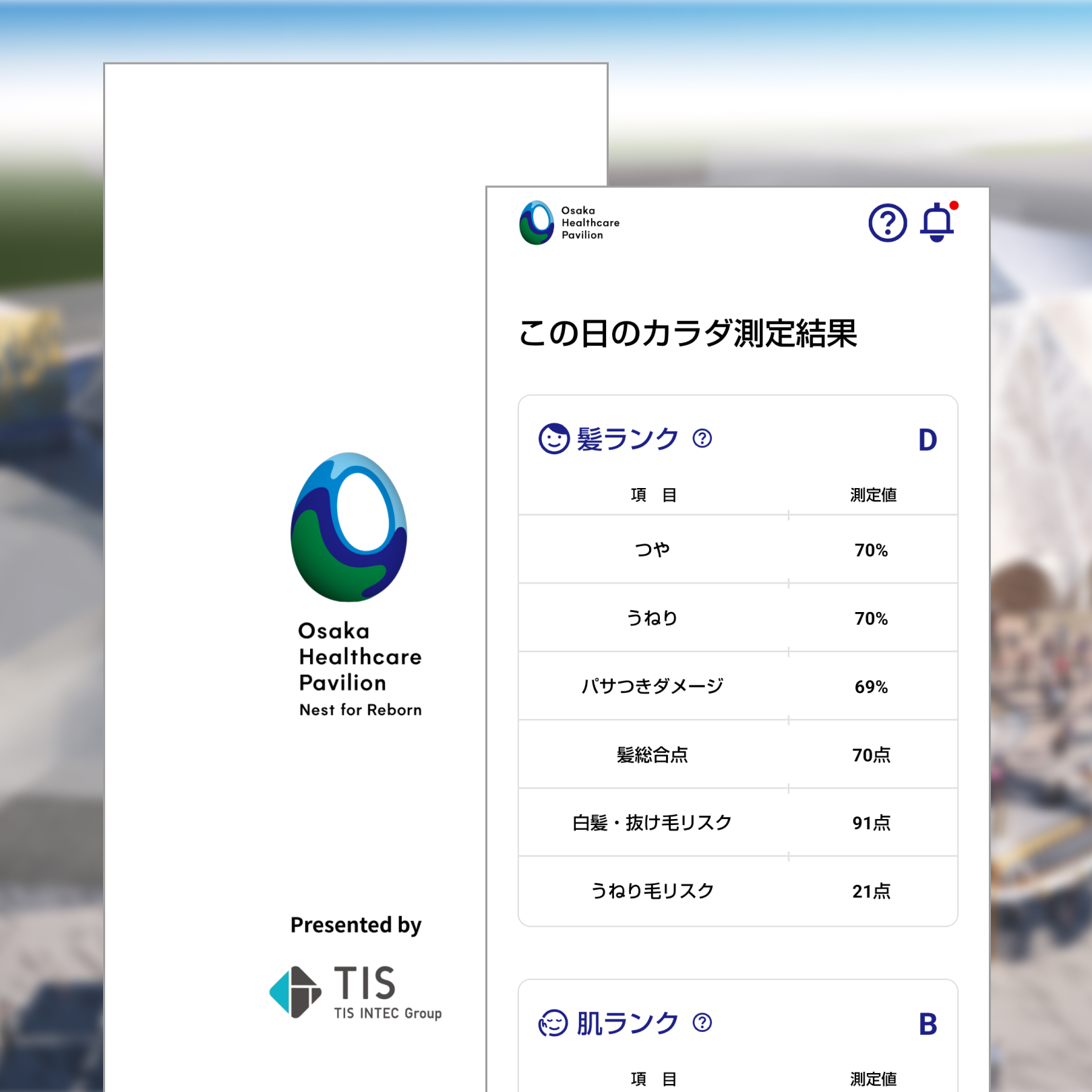Screen dimensions: 1092x1092
Task: Click the Osaka Healthcare Pavilion text on splash screen
Action: pyautogui.click(x=360, y=657)
